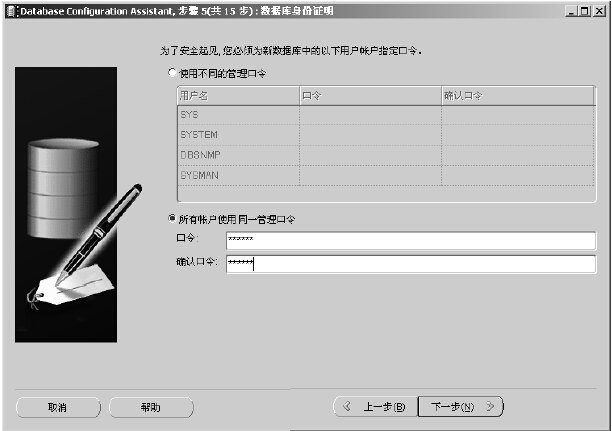Click 取消 to cancel the wizard
Image resolution: width=612 pixels, height=431 pixels.
click(58, 408)
